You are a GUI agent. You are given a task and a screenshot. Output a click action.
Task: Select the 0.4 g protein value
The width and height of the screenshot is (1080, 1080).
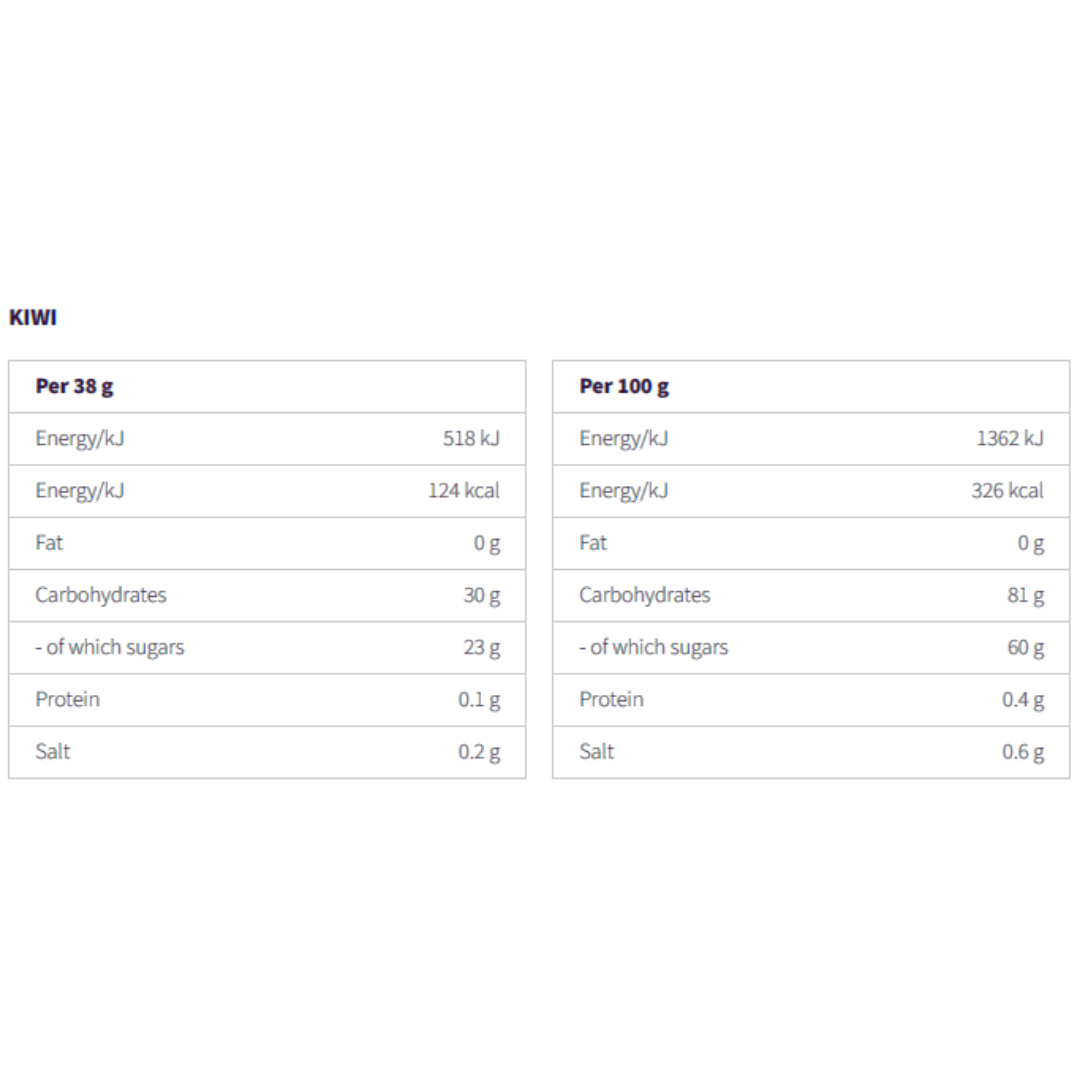tap(1023, 699)
